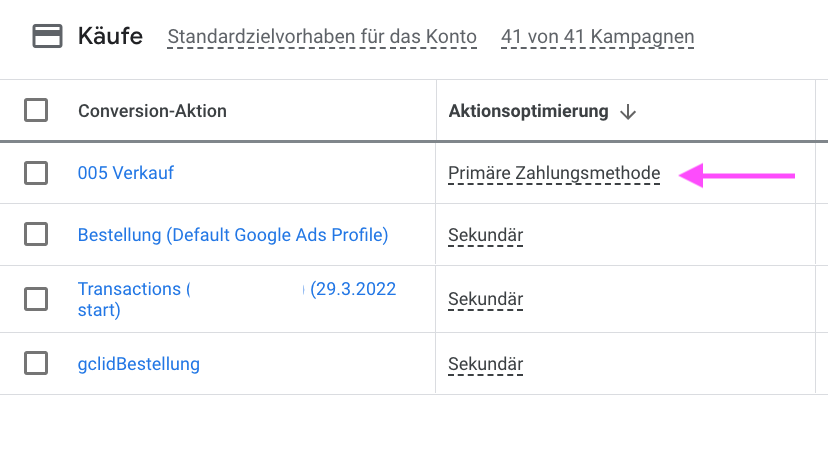Viewport: 828px width, 450px height.
Task: Select the Bestellung (Default Google Ads Profile) checkbox
Action: [36, 234]
